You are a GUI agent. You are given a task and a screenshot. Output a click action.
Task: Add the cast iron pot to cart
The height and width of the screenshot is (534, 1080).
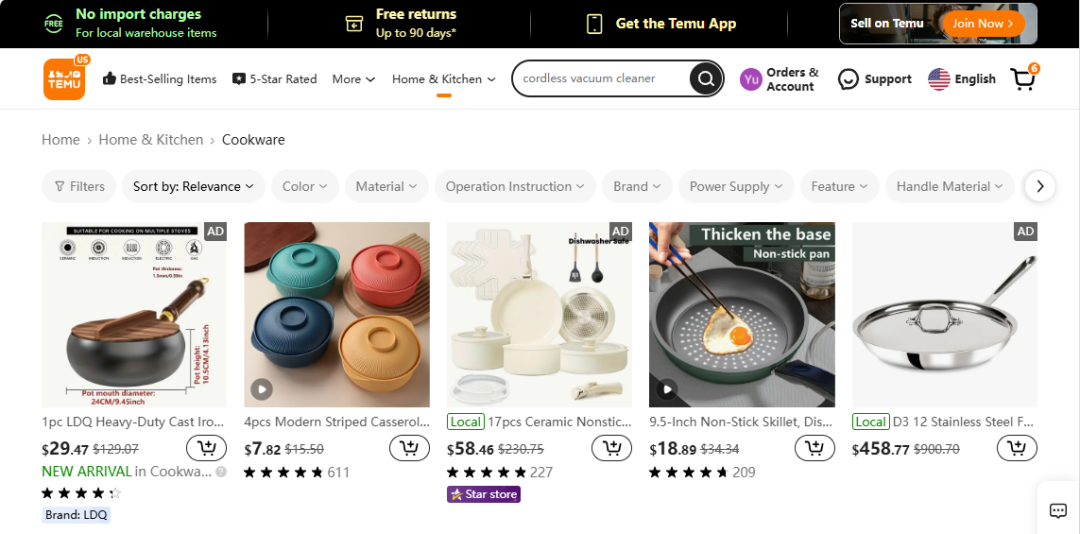[206, 448]
